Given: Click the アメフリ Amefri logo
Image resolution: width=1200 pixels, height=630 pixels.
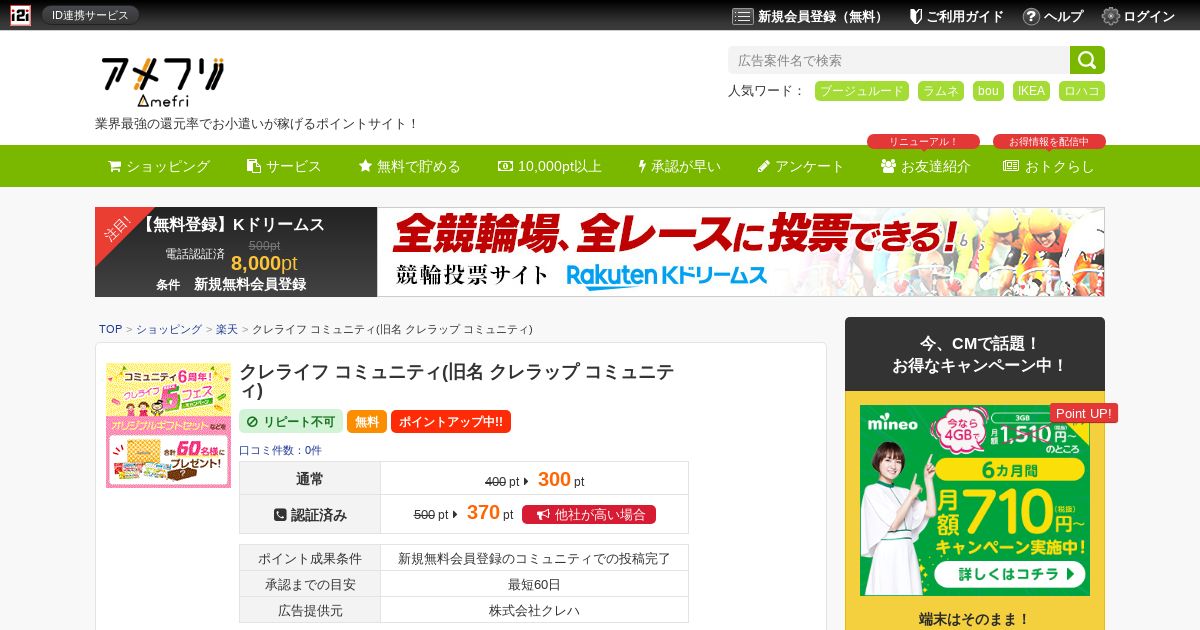Looking at the screenshot, I should click(162, 82).
